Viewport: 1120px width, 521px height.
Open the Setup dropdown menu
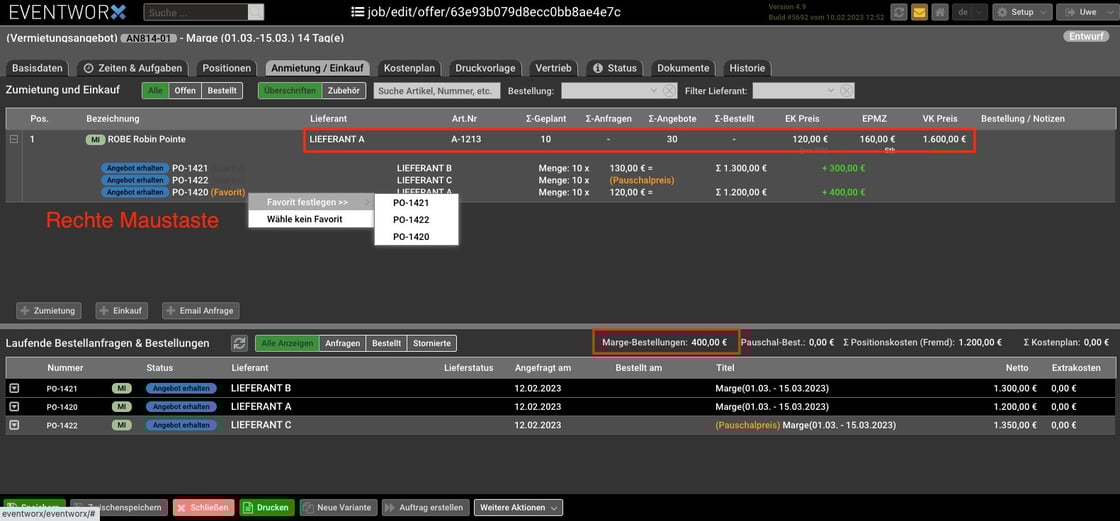1026,12
